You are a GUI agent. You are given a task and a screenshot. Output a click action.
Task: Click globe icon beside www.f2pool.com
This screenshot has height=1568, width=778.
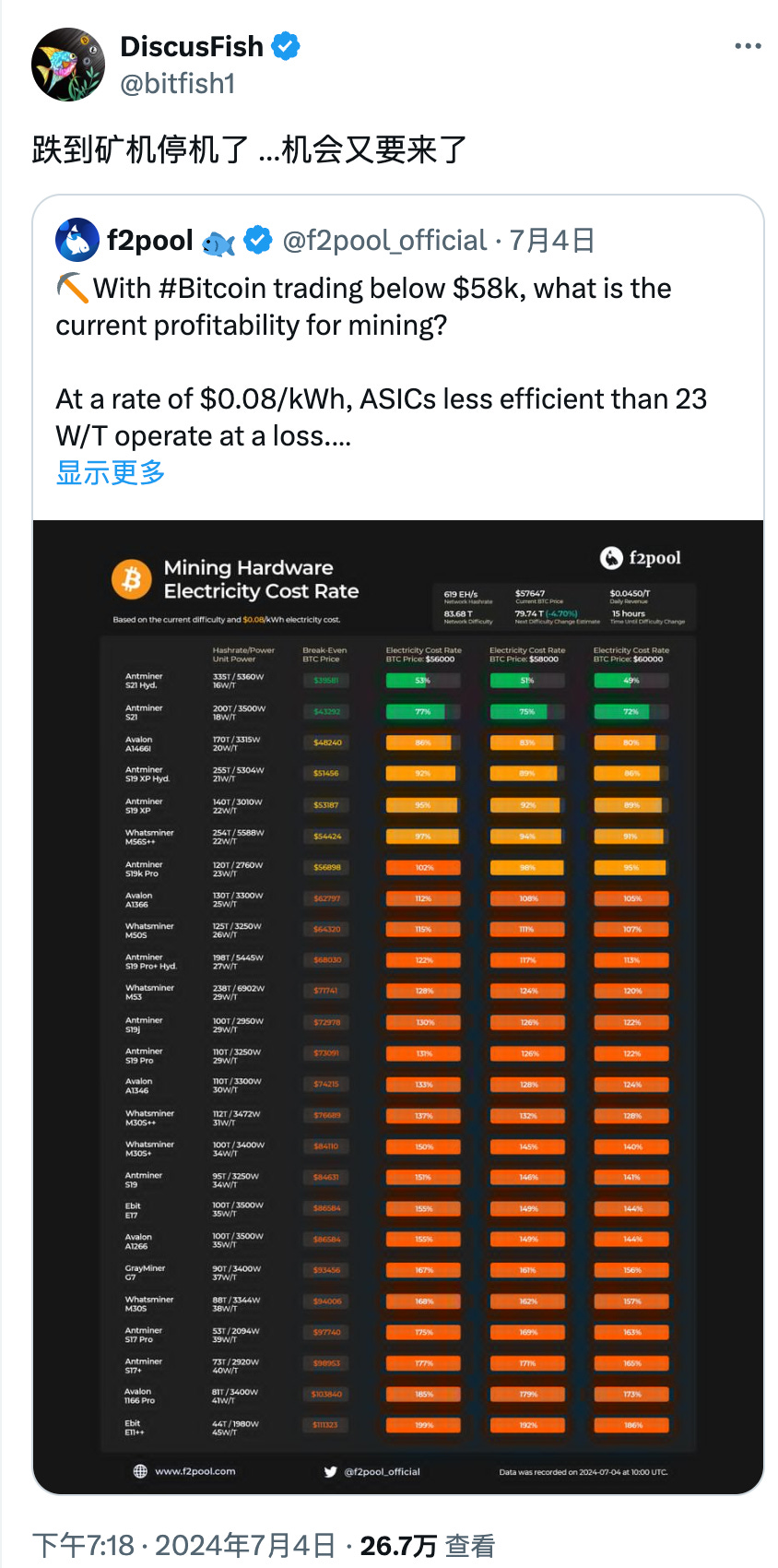point(140,1471)
